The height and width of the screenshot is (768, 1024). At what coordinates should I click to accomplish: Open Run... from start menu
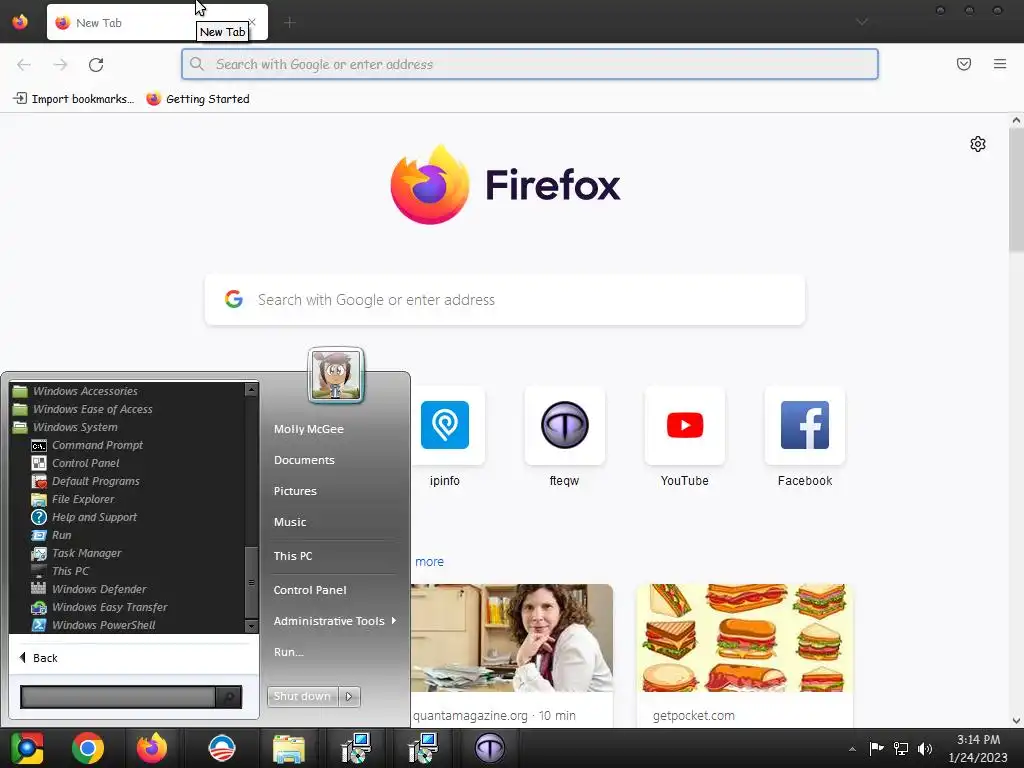pos(289,652)
